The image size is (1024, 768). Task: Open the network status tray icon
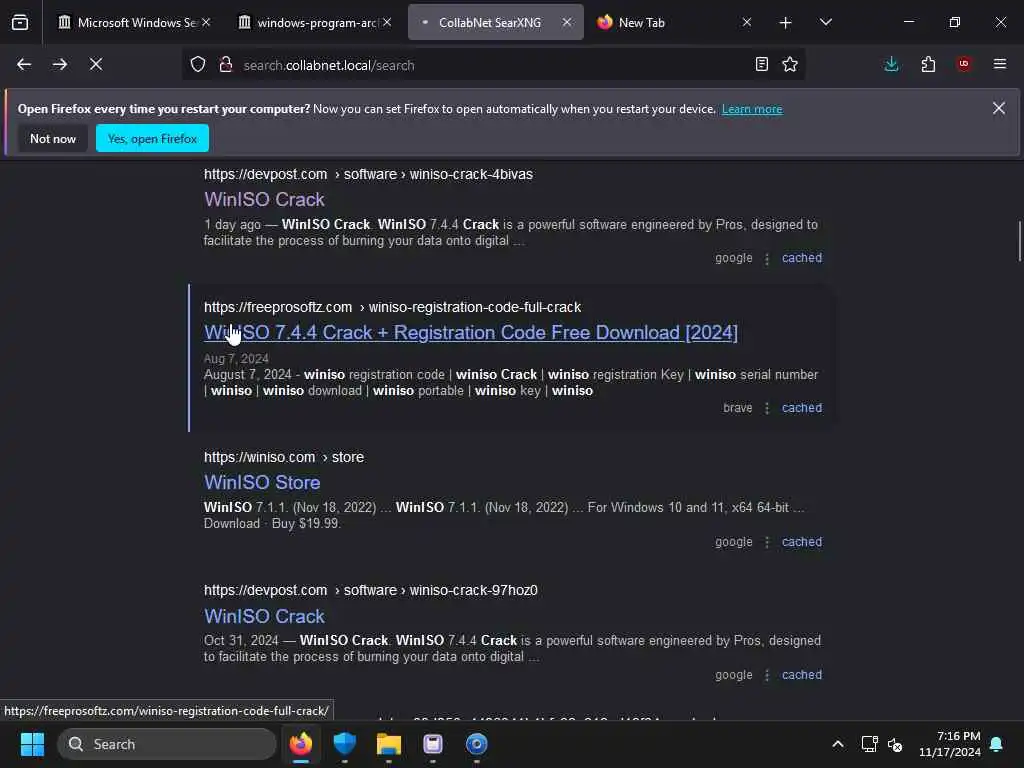pyautogui.click(x=869, y=744)
